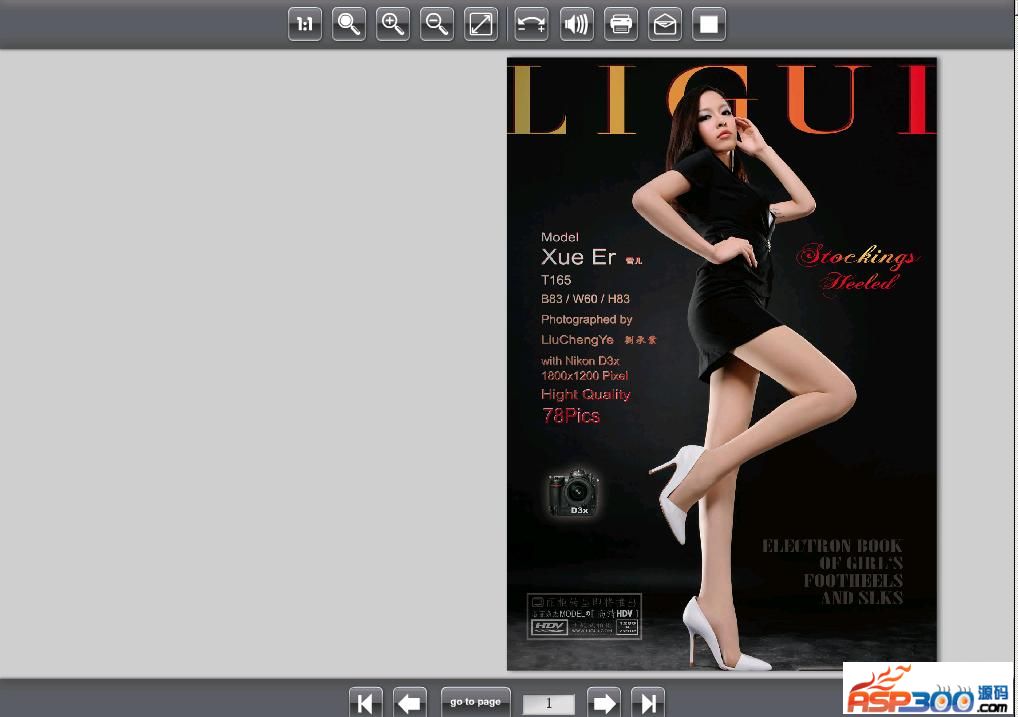Jump to the first page
This screenshot has height=717, width=1018.
[x=365, y=703]
